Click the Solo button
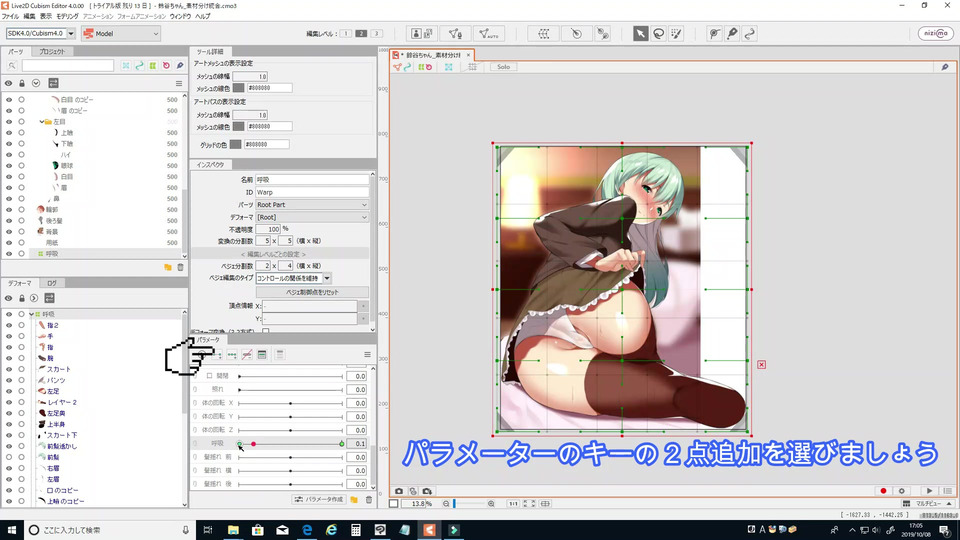 503,67
